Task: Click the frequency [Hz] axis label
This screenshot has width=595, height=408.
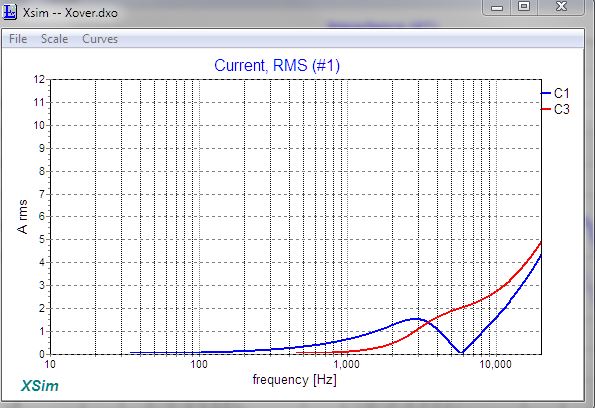Action: 294,380
